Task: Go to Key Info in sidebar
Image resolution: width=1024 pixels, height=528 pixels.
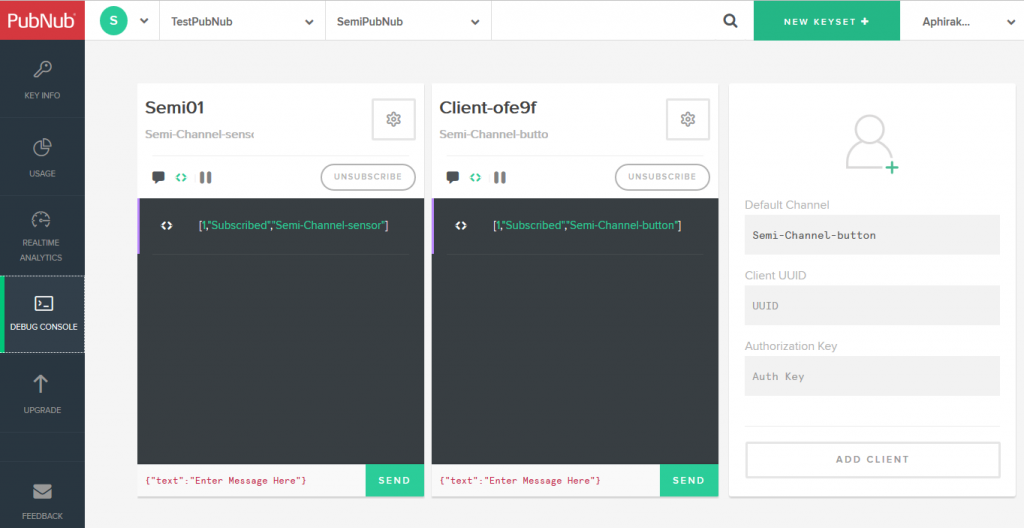Action: (x=42, y=80)
